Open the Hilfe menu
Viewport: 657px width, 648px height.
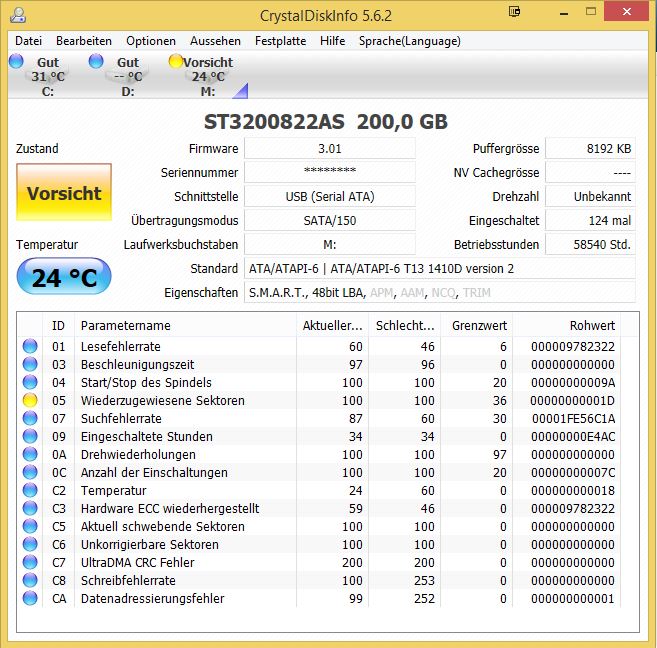click(x=333, y=41)
